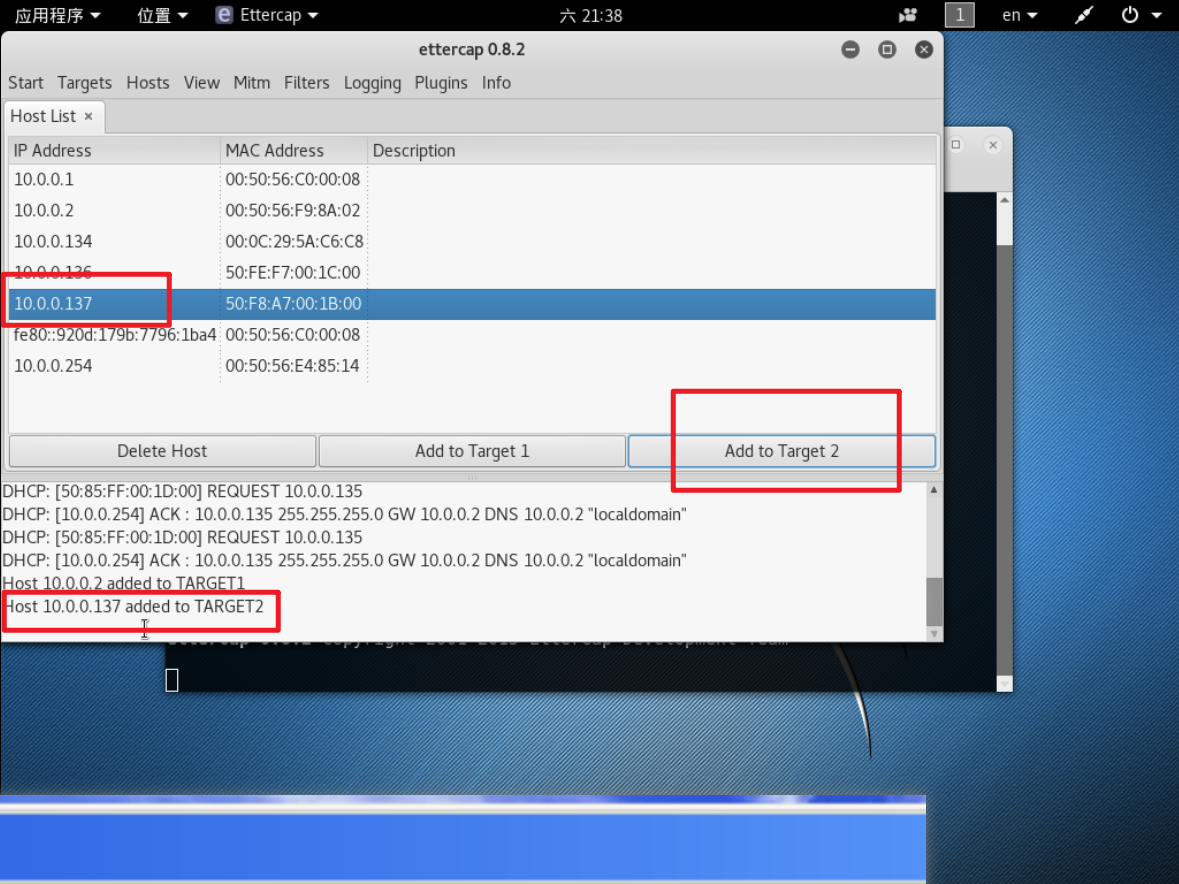
Task: Click log line Host 10.0.0.137 added to TARGET2
Action: 133,607
